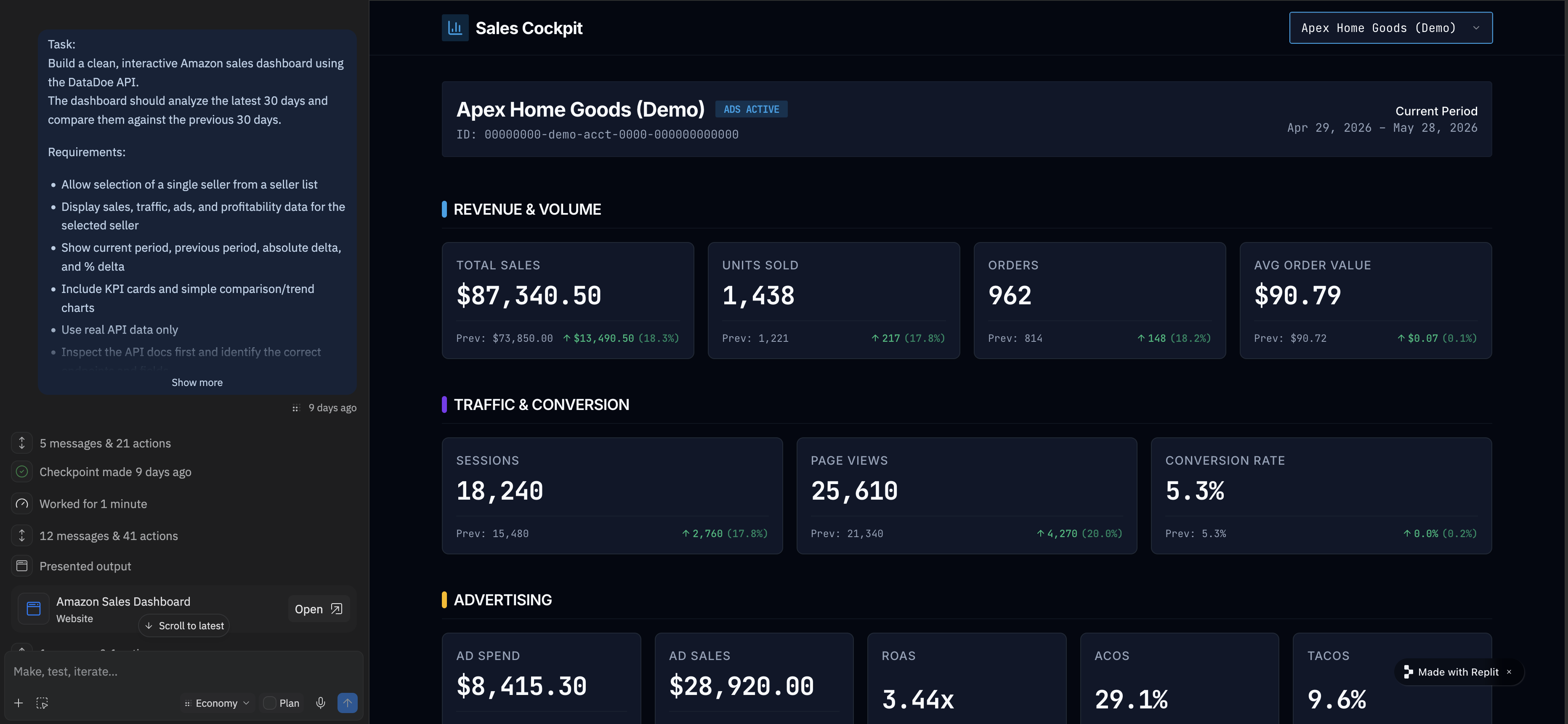Click the Avg Order Value $90.79
Screen dimensions: 1568x724
[1297, 295]
